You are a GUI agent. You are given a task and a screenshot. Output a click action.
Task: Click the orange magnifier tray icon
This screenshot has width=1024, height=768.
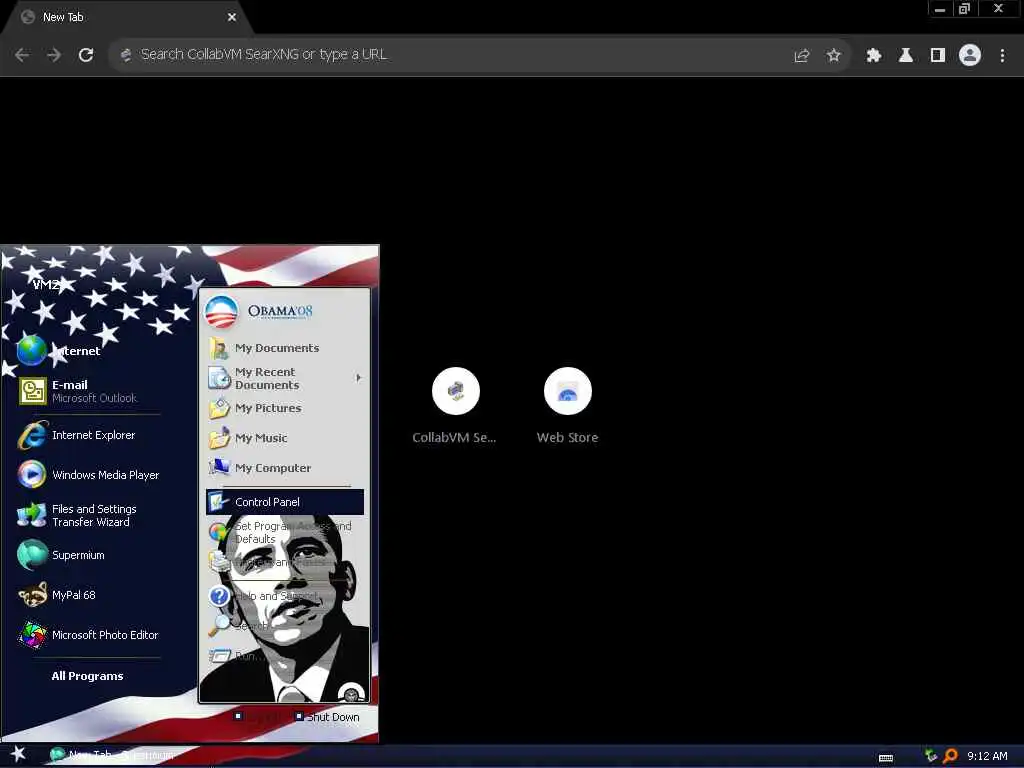(951, 756)
